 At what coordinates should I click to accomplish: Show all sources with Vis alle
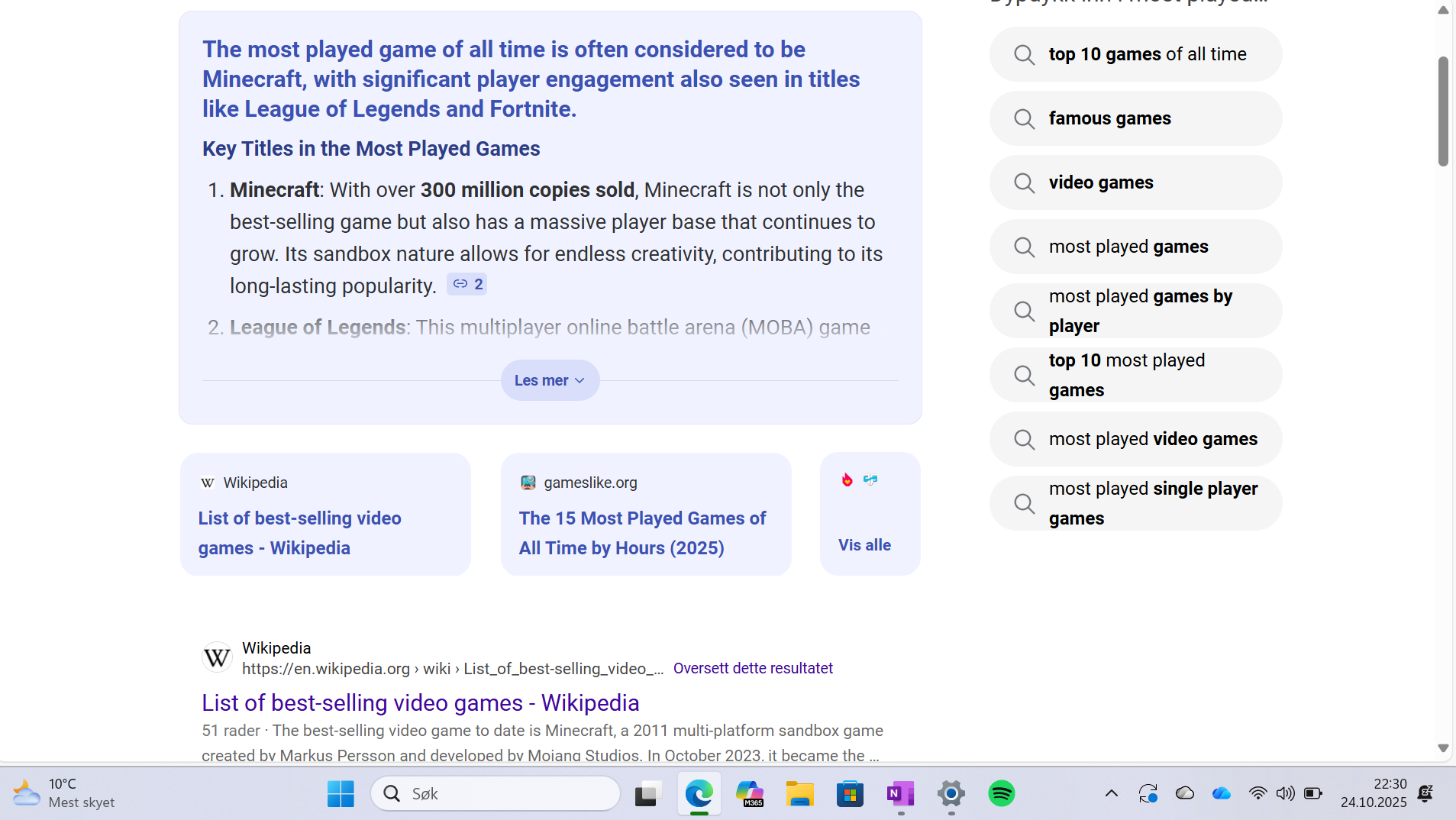(x=865, y=545)
